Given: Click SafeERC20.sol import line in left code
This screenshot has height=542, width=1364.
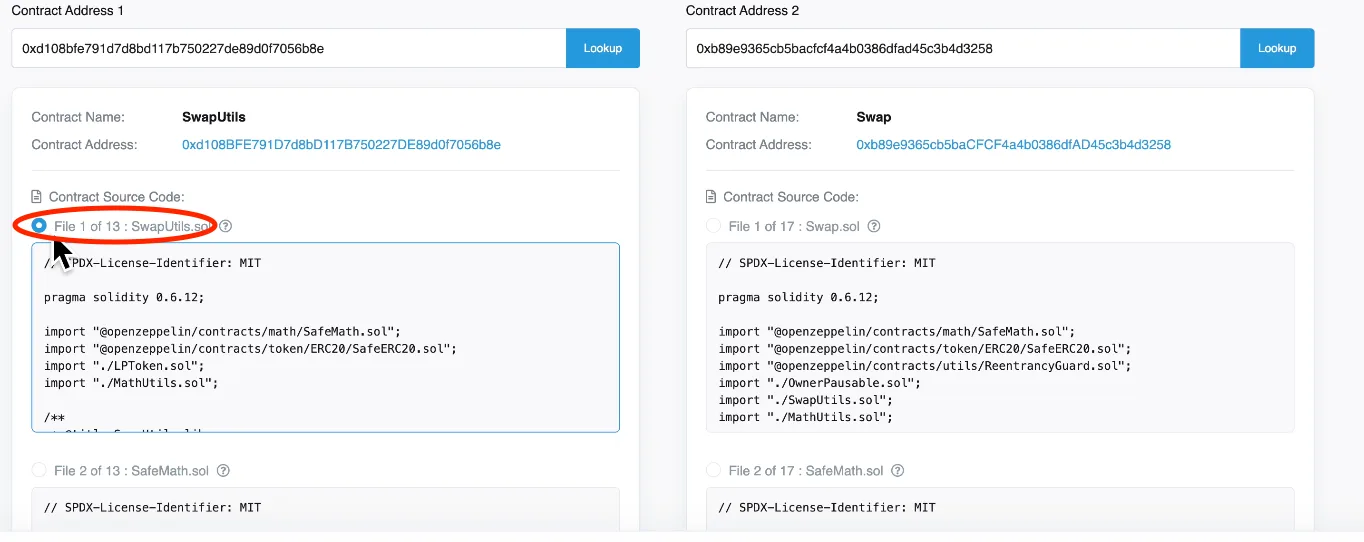Looking at the screenshot, I should coord(250,349).
